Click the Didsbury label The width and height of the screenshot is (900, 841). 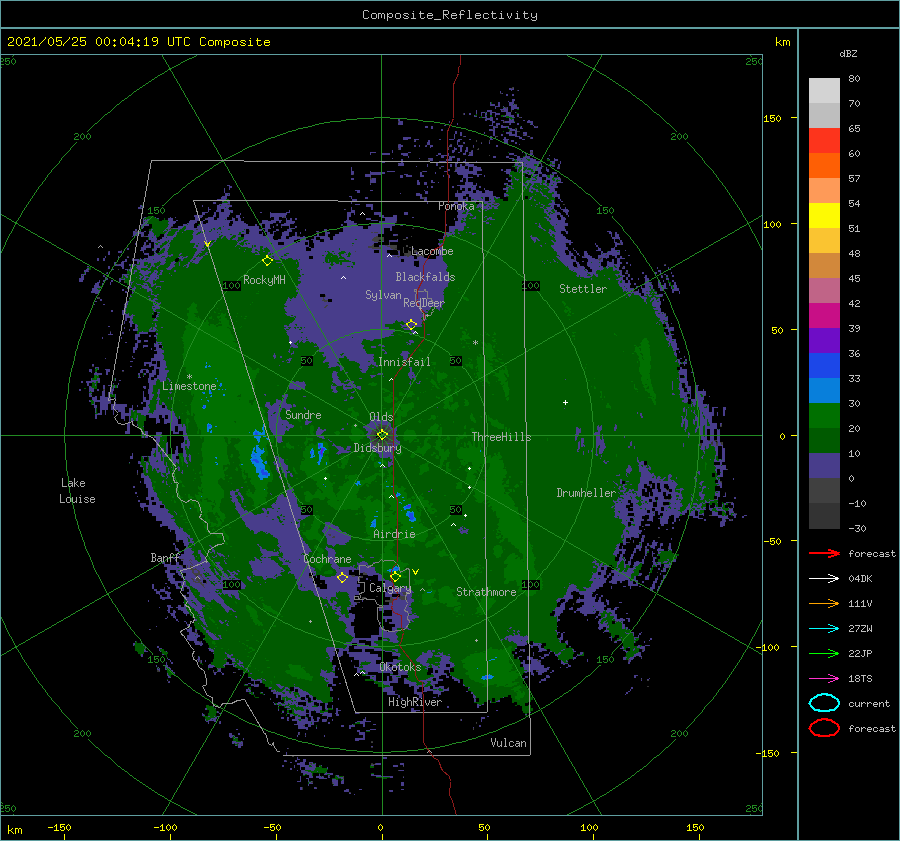coord(377,448)
